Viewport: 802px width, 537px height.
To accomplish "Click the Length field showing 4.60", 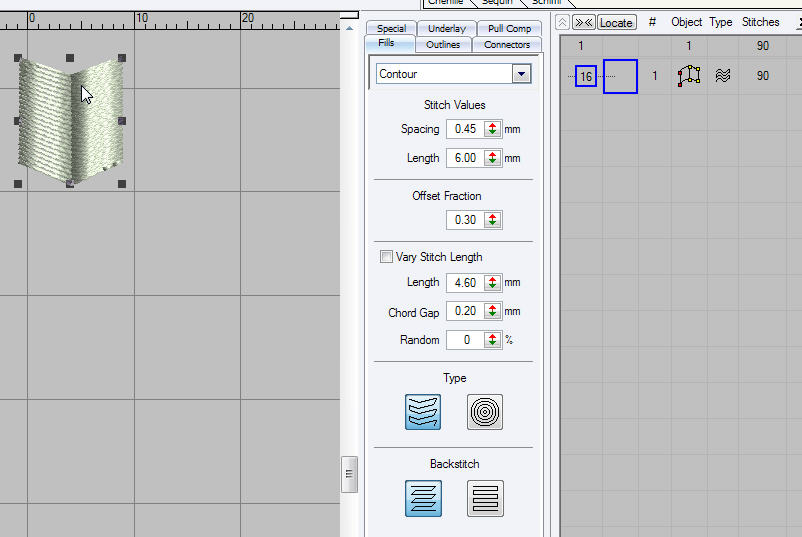I will (x=465, y=282).
